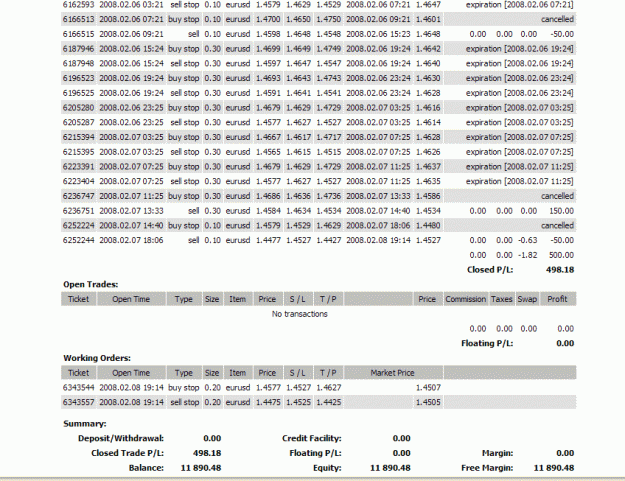
Task: Click the Free Margin value 11 890.48
Action: click(x=554, y=468)
